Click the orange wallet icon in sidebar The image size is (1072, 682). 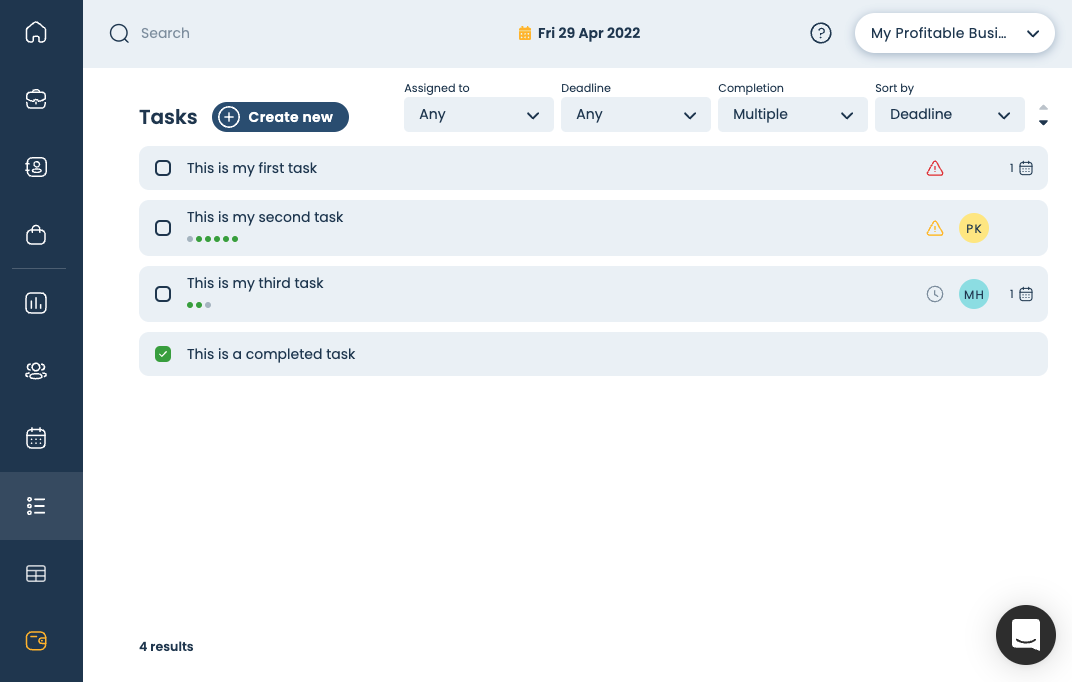click(36, 641)
